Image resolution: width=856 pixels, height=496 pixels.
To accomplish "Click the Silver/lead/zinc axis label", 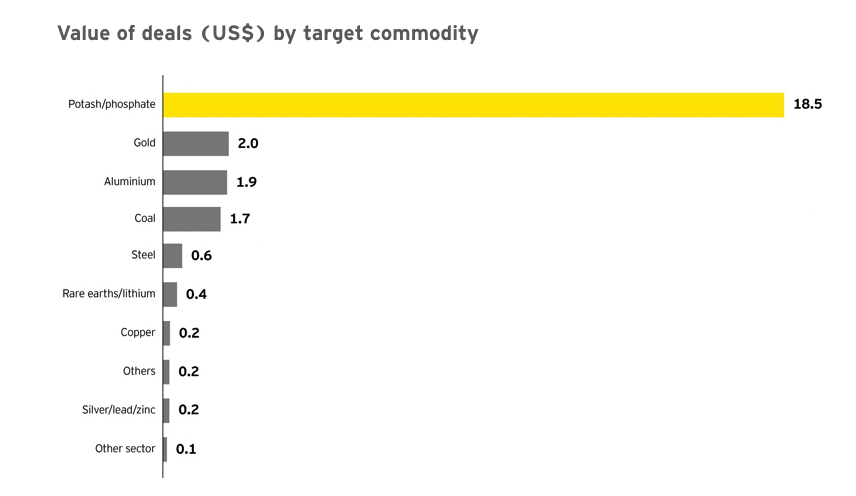I will point(119,410).
